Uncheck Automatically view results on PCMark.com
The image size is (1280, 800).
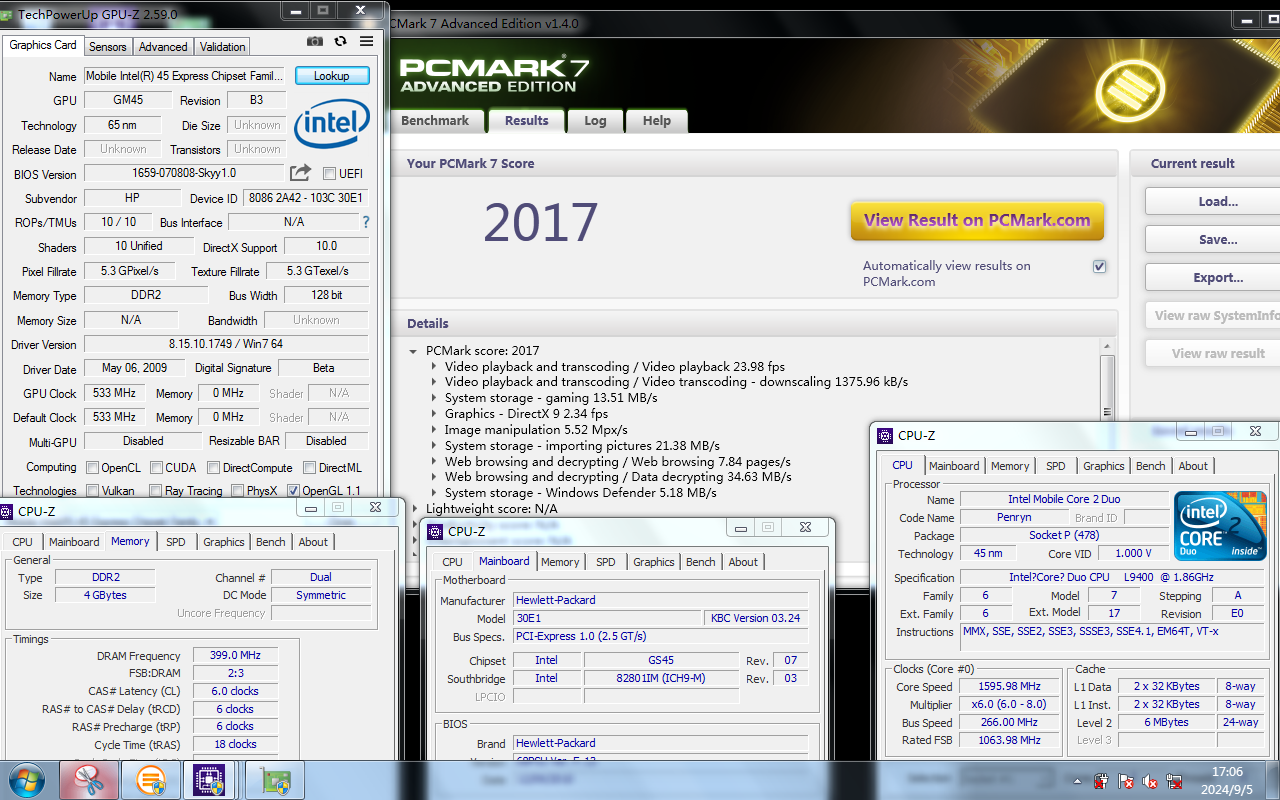pos(1099,267)
